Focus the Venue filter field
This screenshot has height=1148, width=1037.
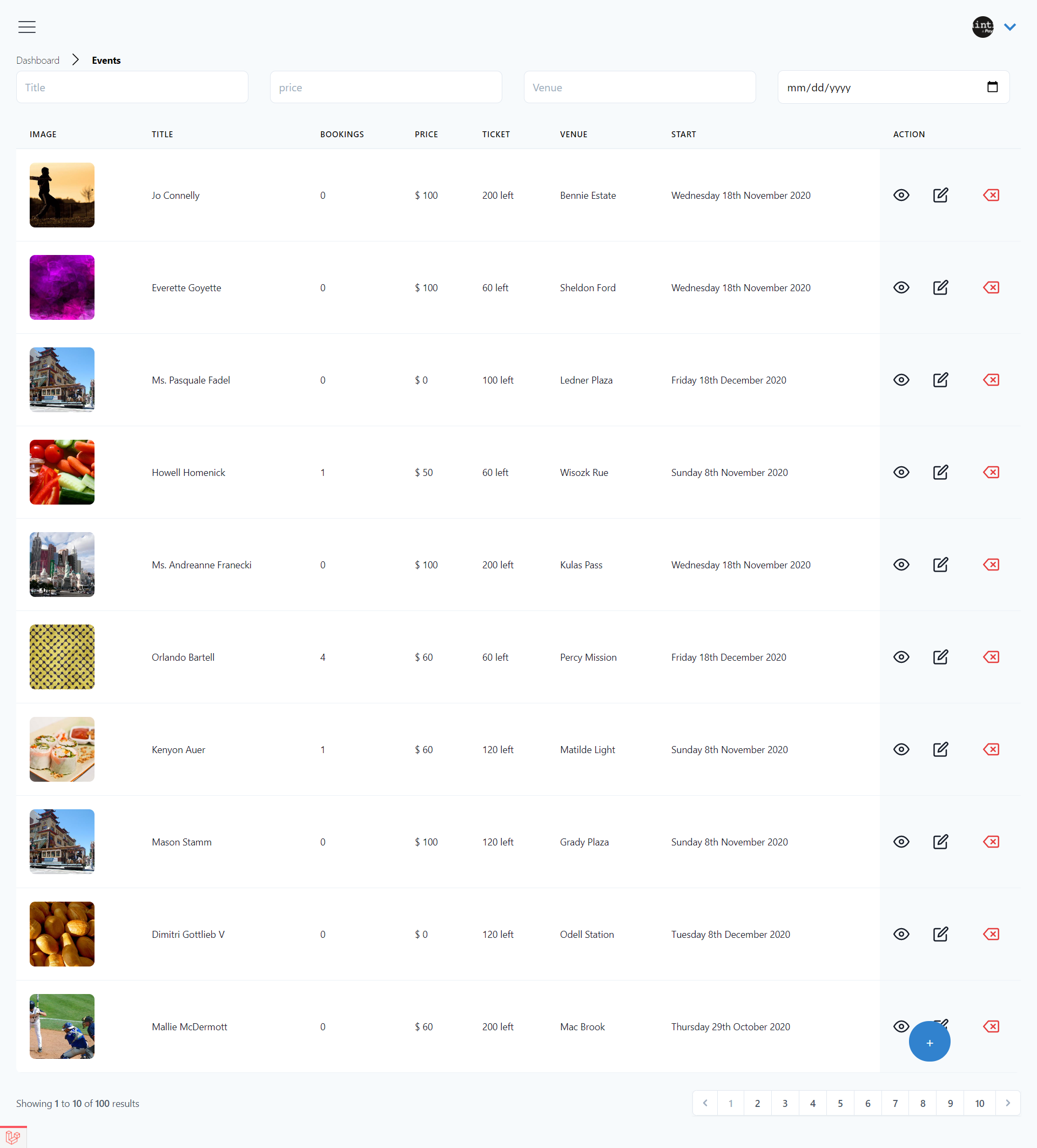639,87
